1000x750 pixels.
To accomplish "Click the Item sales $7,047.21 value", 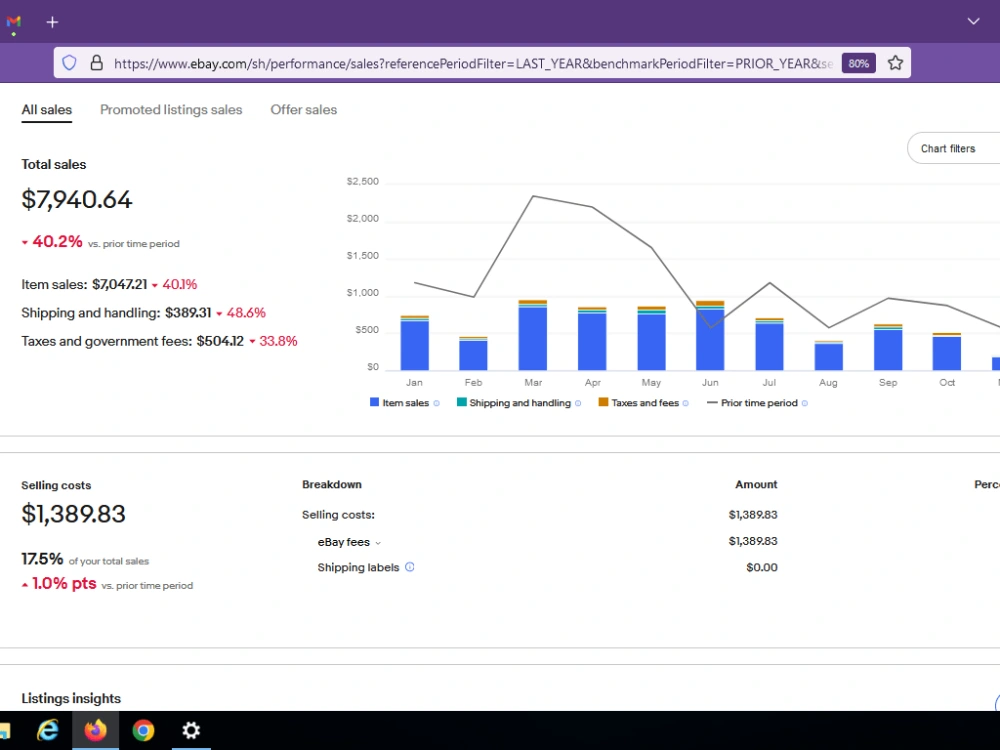I will coord(119,284).
